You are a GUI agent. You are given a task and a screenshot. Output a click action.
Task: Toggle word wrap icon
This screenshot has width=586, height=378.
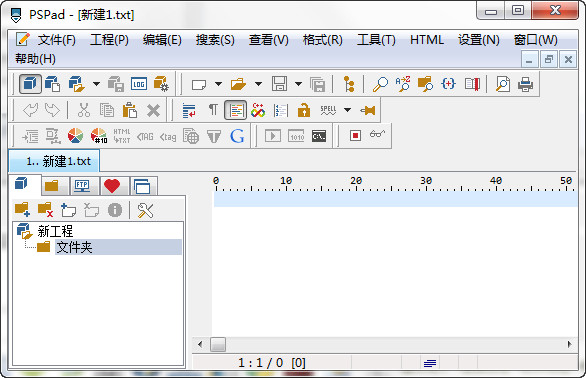(189, 111)
